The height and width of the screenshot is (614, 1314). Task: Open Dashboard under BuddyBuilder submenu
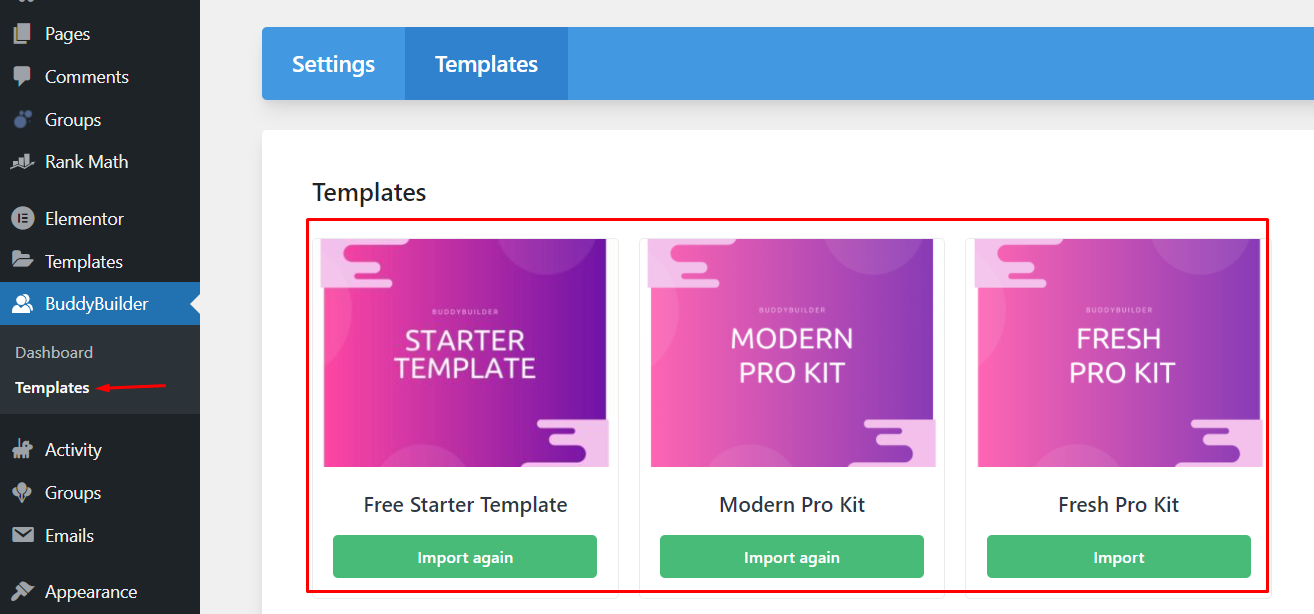tap(54, 353)
